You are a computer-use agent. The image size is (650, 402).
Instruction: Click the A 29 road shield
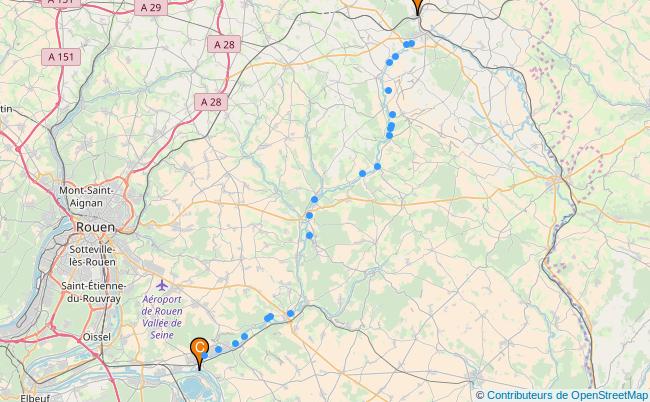point(151,7)
